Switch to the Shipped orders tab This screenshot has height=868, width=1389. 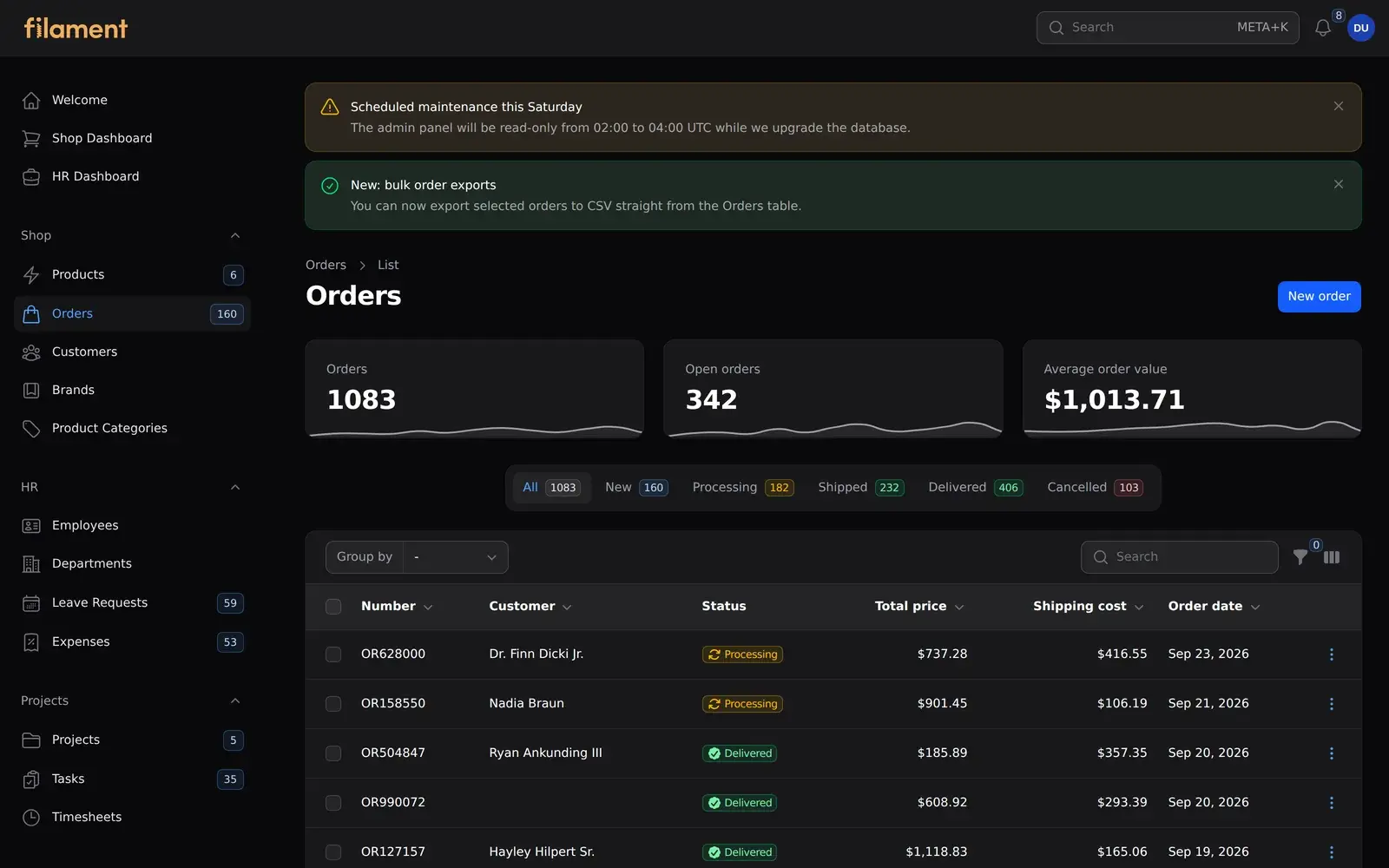coord(860,487)
